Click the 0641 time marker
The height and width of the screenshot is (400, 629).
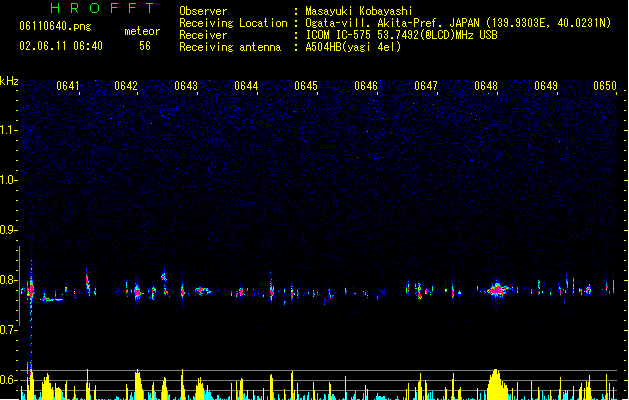(68, 86)
